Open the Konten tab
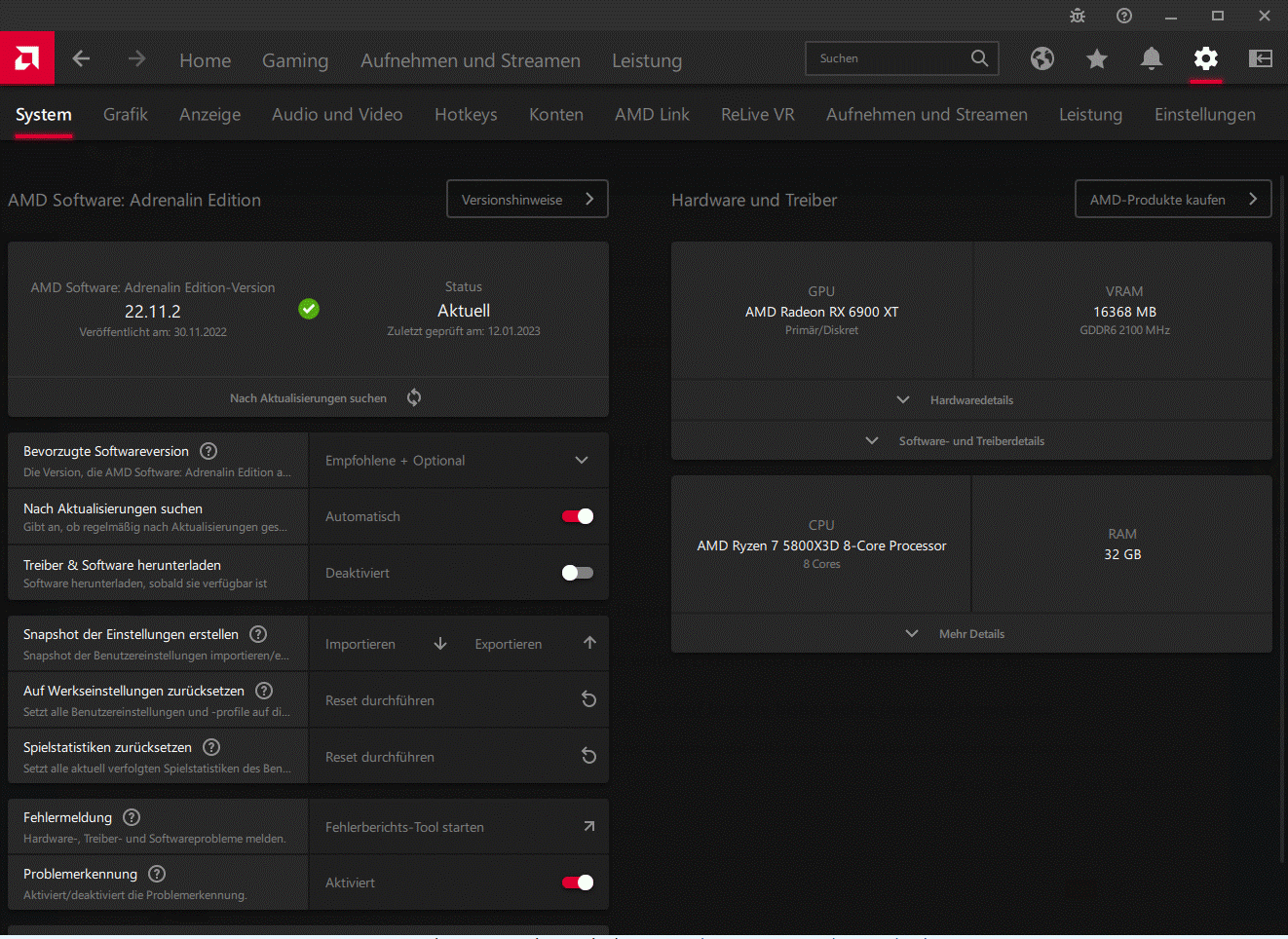This screenshot has width=1288, height=939. pyautogui.click(x=556, y=115)
